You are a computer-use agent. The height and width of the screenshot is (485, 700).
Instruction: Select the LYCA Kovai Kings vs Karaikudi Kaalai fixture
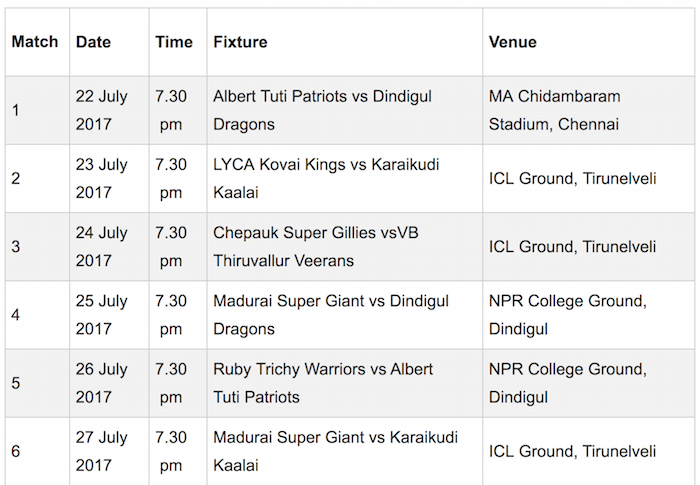click(x=326, y=178)
